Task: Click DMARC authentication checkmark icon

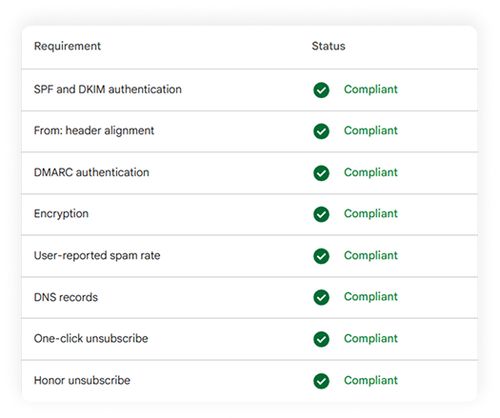Action: coord(321,173)
